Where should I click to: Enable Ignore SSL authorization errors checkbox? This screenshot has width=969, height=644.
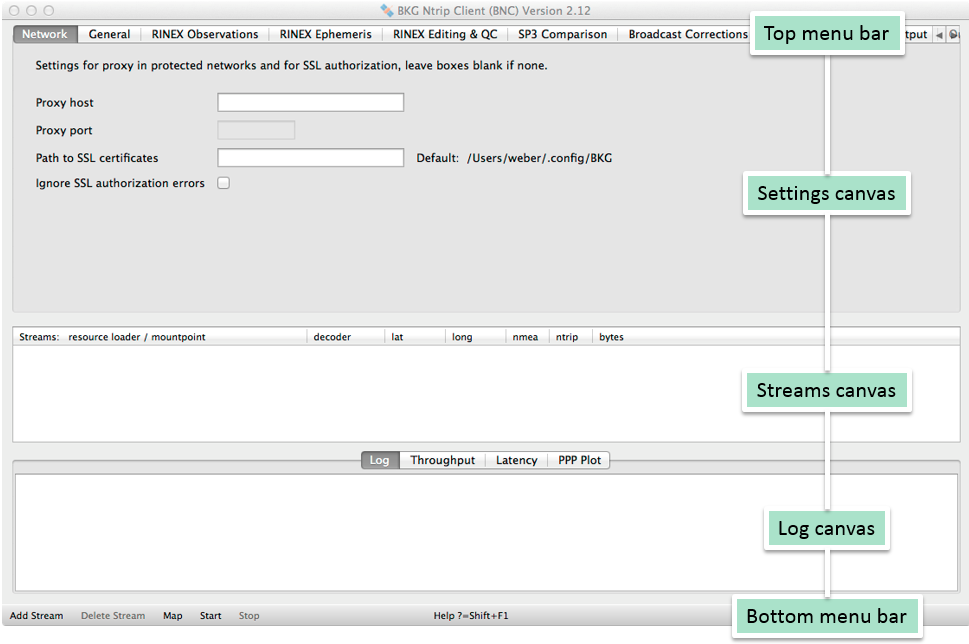[223, 183]
